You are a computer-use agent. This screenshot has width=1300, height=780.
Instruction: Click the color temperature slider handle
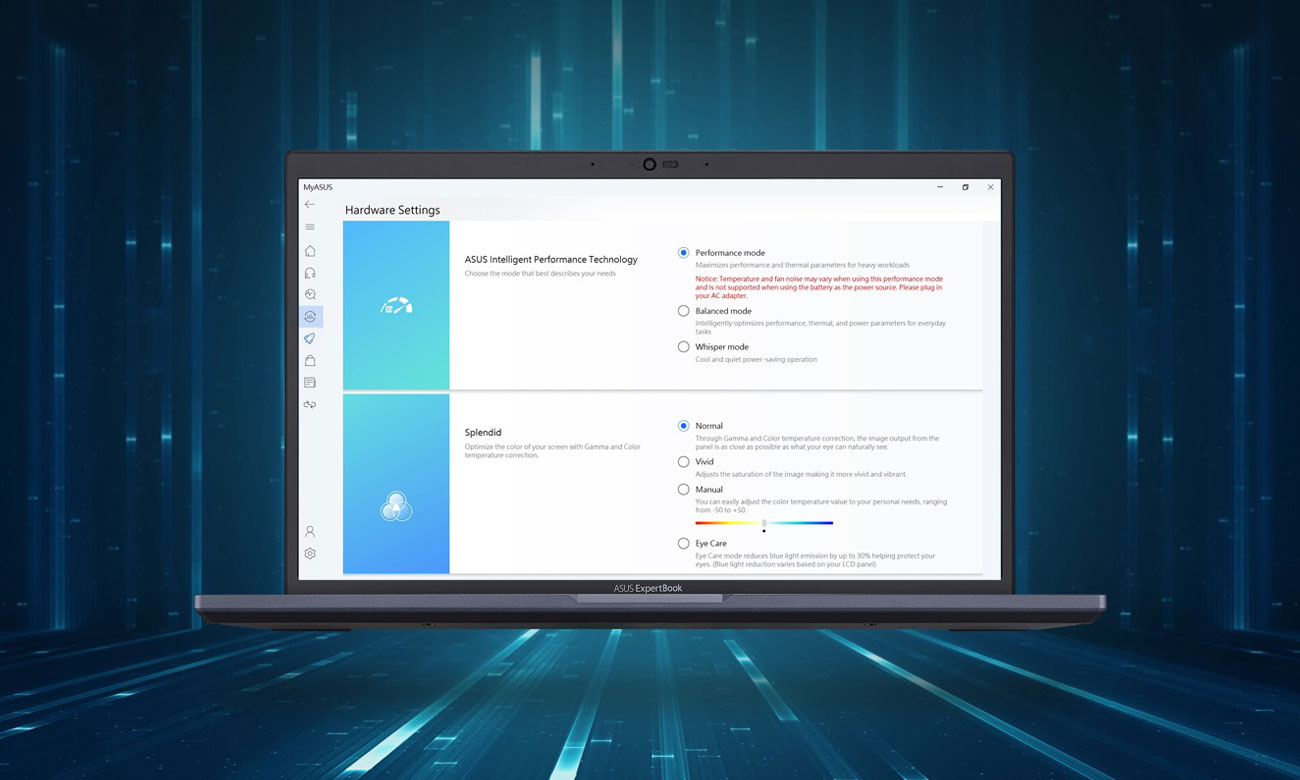pos(764,523)
